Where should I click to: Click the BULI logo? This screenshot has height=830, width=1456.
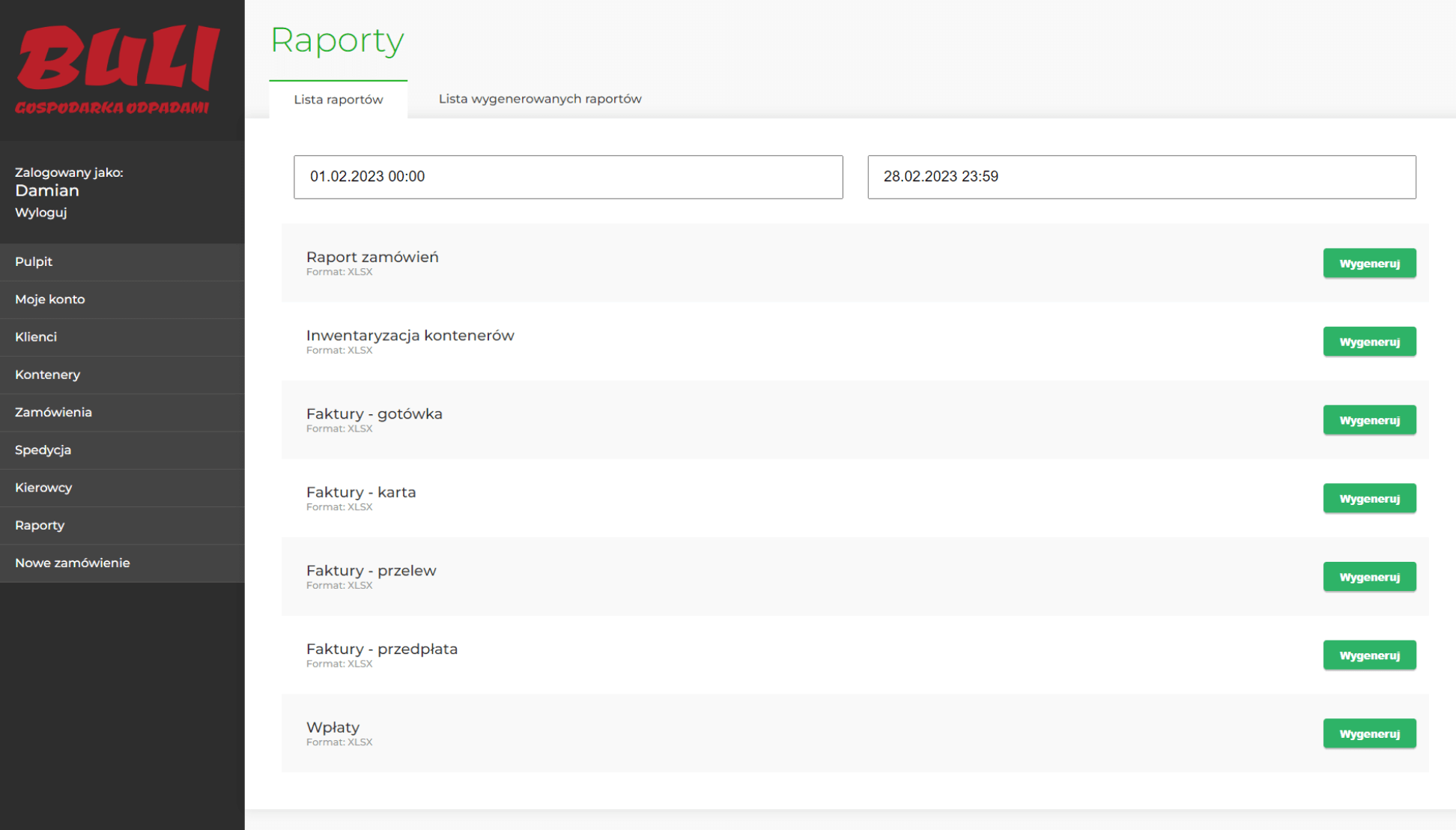118,69
